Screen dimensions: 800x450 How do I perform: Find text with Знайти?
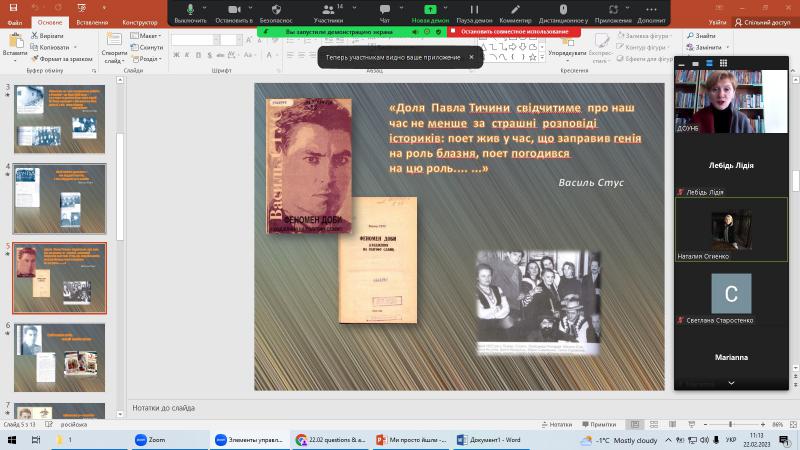click(701, 36)
